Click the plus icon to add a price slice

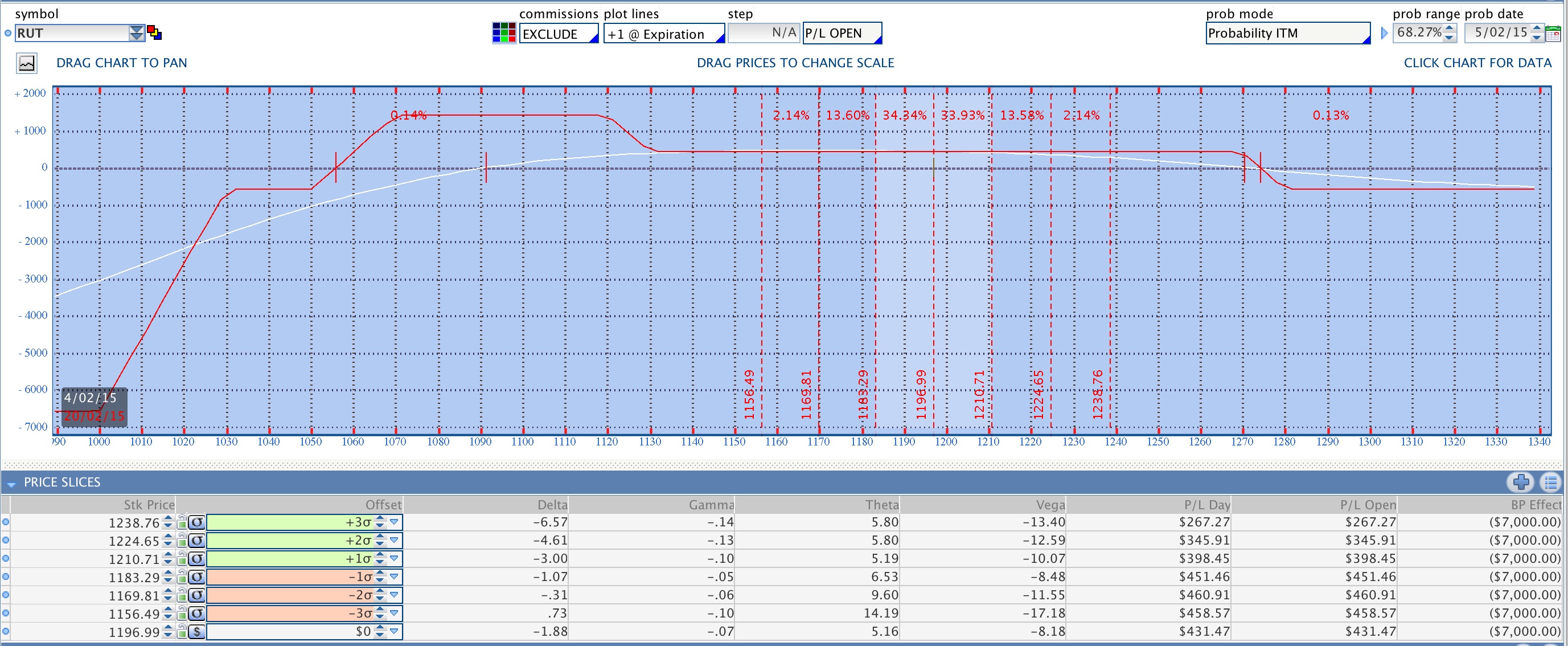point(1521,482)
